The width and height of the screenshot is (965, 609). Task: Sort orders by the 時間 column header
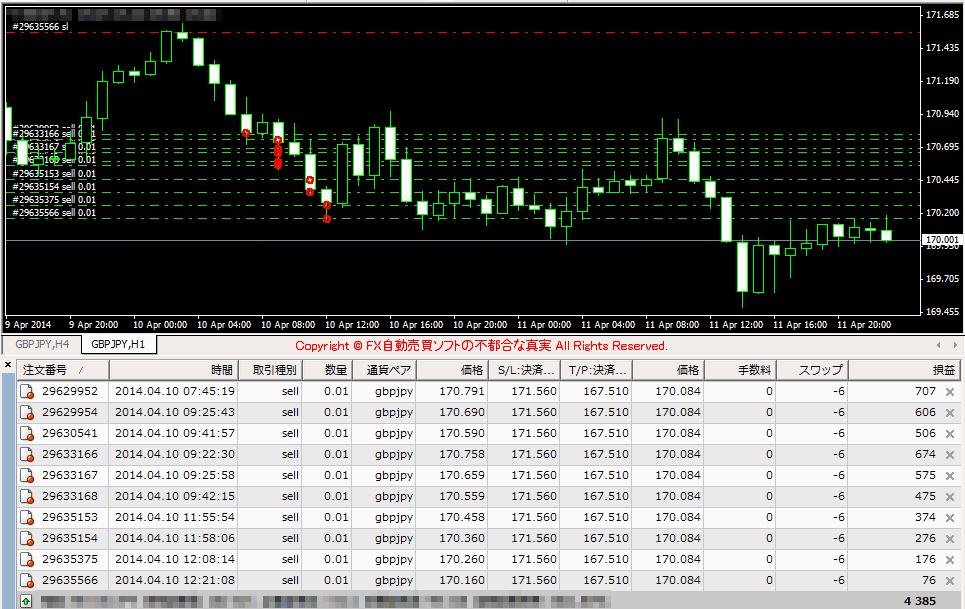[x=174, y=370]
